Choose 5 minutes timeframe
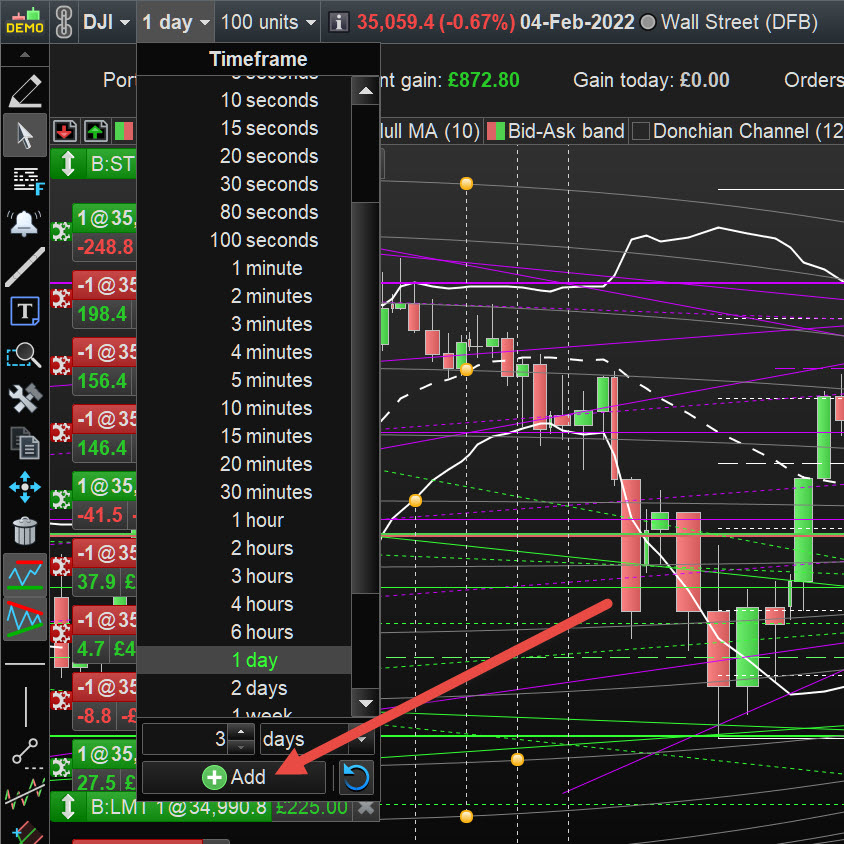 (x=244, y=380)
